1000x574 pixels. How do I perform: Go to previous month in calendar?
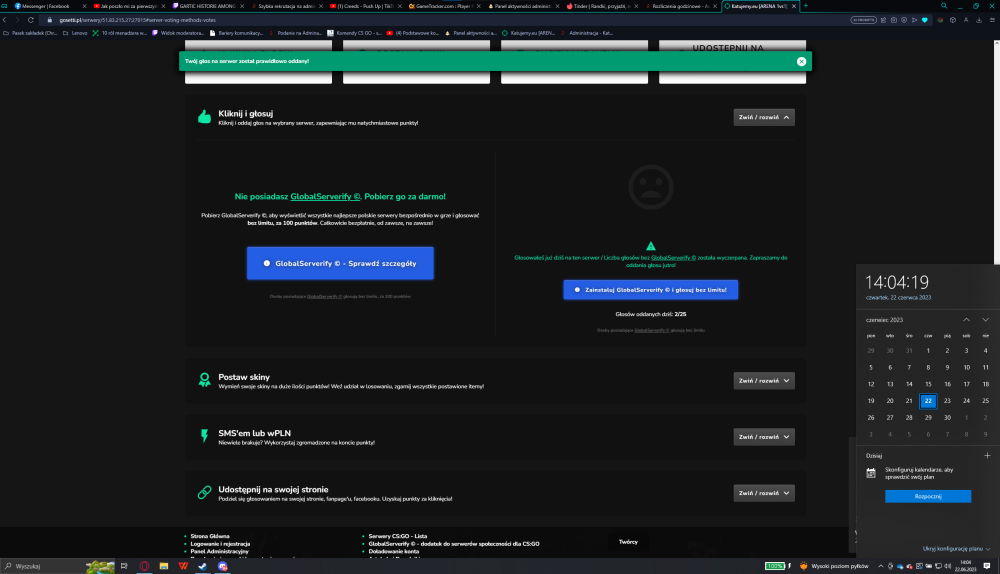click(x=966, y=320)
